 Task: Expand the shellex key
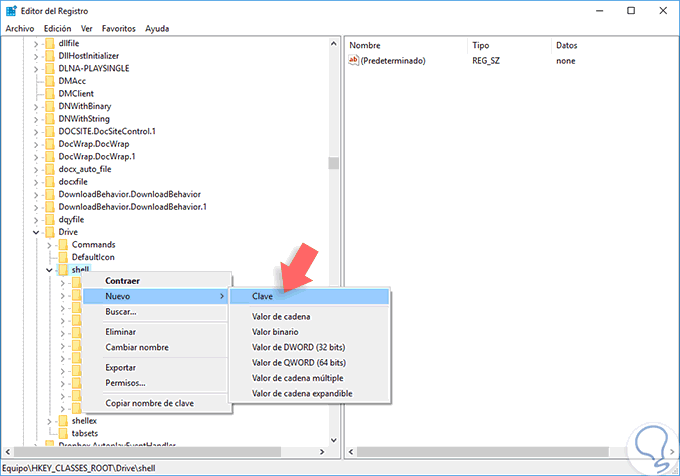click(49, 421)
